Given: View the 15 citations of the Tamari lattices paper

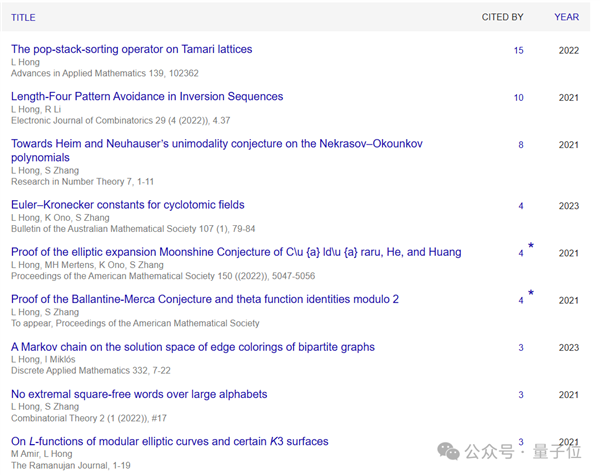Looking at the screenshot, I should pyautogui.click(x=518, y=50).
